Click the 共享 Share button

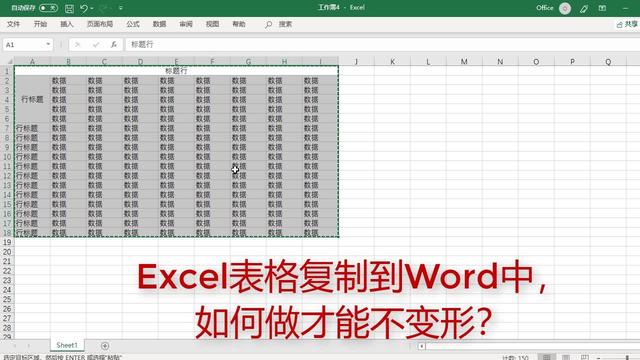click(627, 24)
